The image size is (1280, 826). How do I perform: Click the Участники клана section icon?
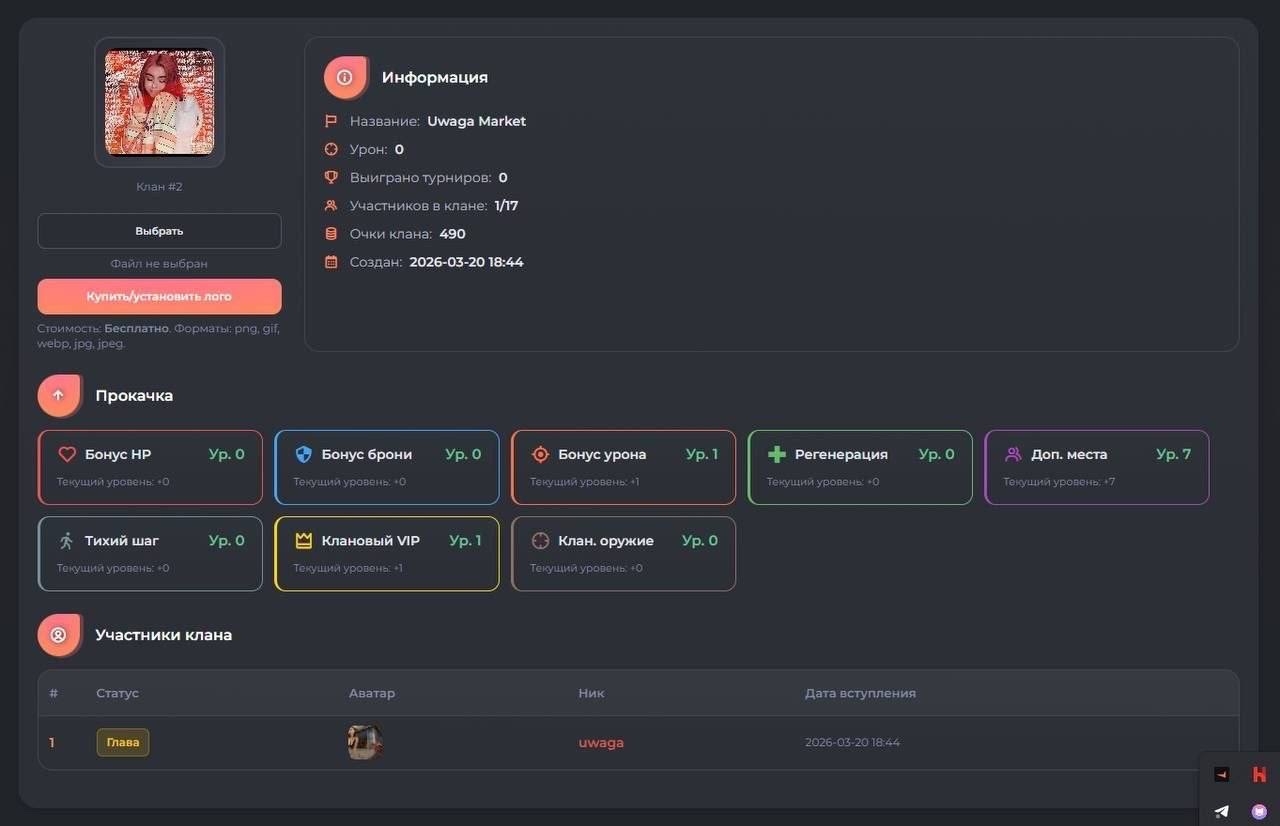coord(58,634)
